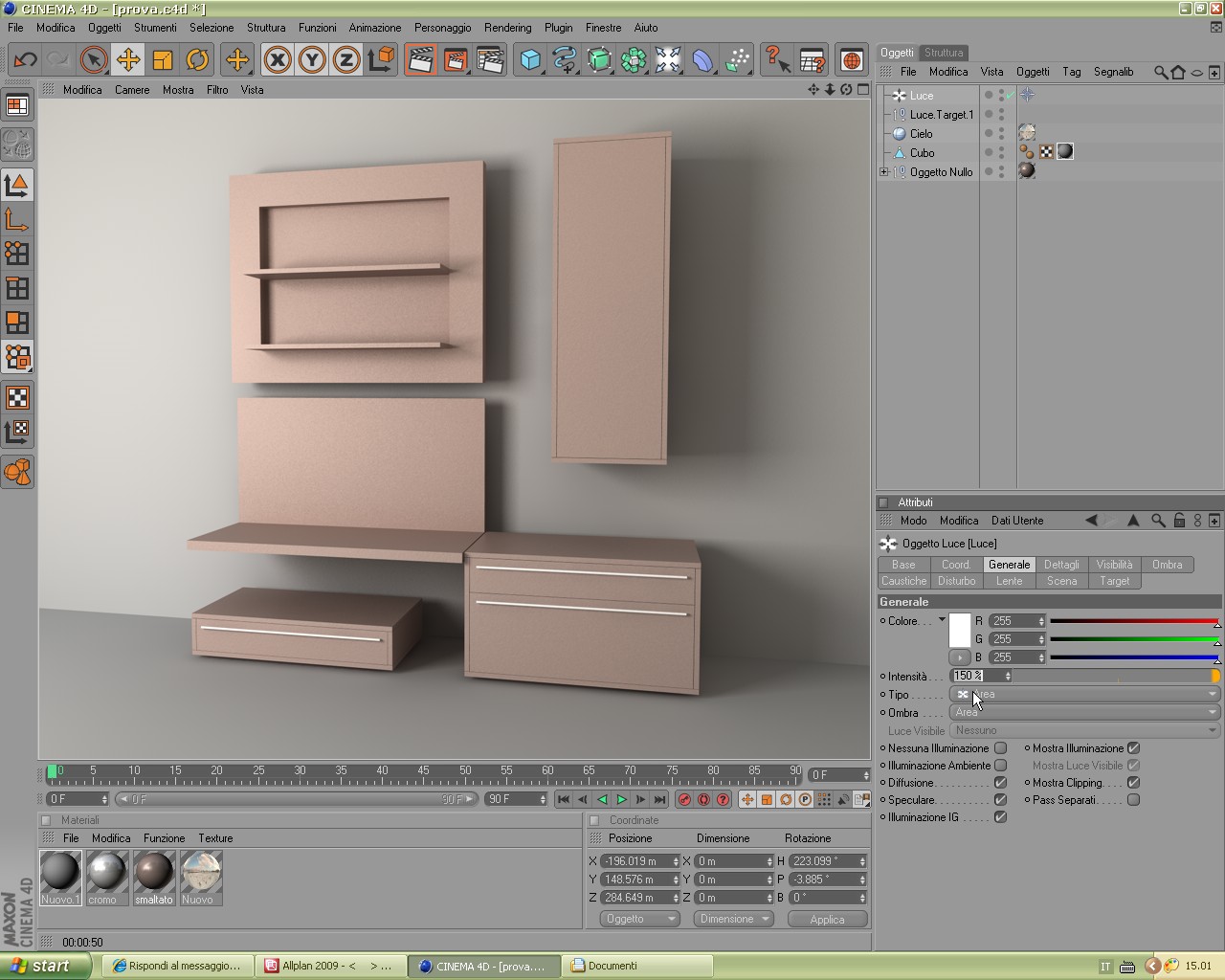Click the Undo arrow icon

tap(25, 60)
